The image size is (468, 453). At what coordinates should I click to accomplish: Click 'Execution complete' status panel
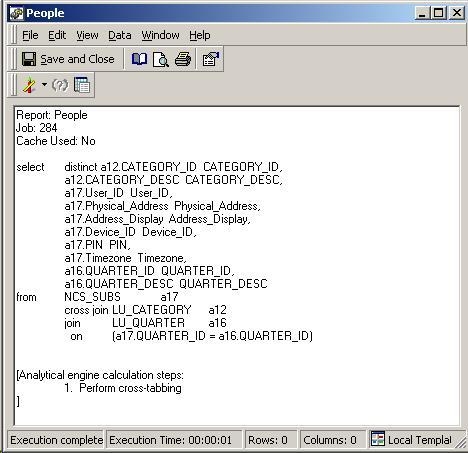(56, 440)
